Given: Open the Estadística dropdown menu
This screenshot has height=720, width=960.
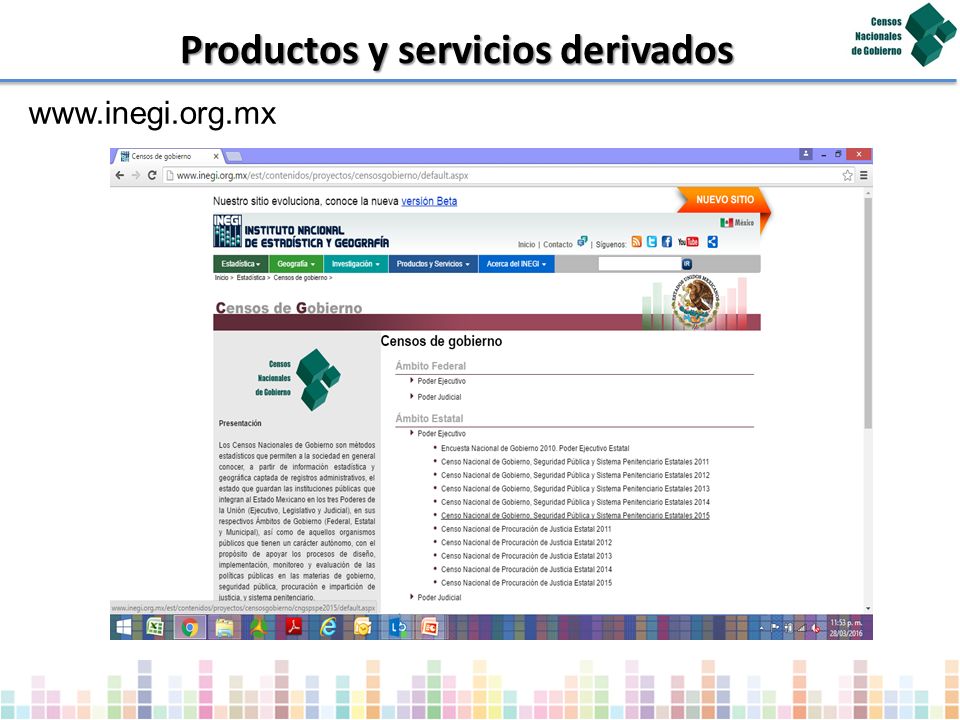Looking at the screenshot, I should click(x=241, y=264).
